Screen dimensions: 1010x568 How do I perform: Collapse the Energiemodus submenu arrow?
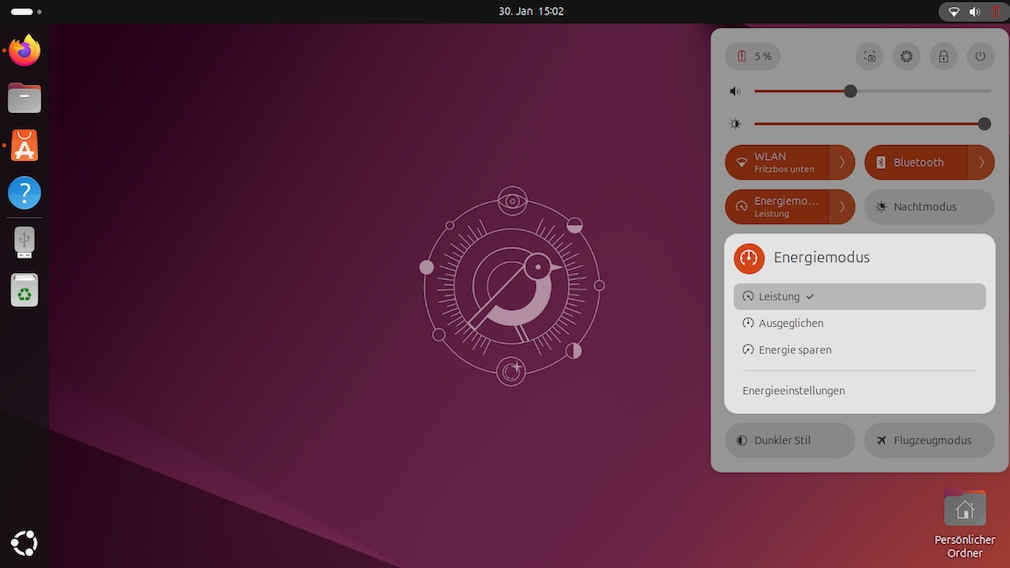coord(842,207)
